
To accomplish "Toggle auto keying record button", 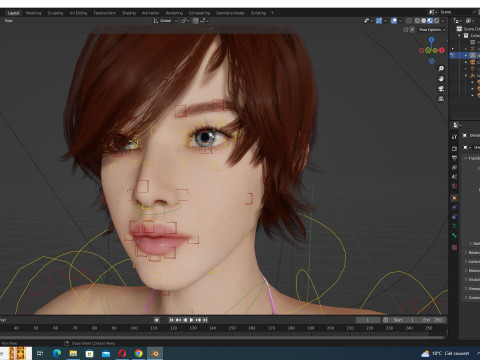I will tap(156, 320).
